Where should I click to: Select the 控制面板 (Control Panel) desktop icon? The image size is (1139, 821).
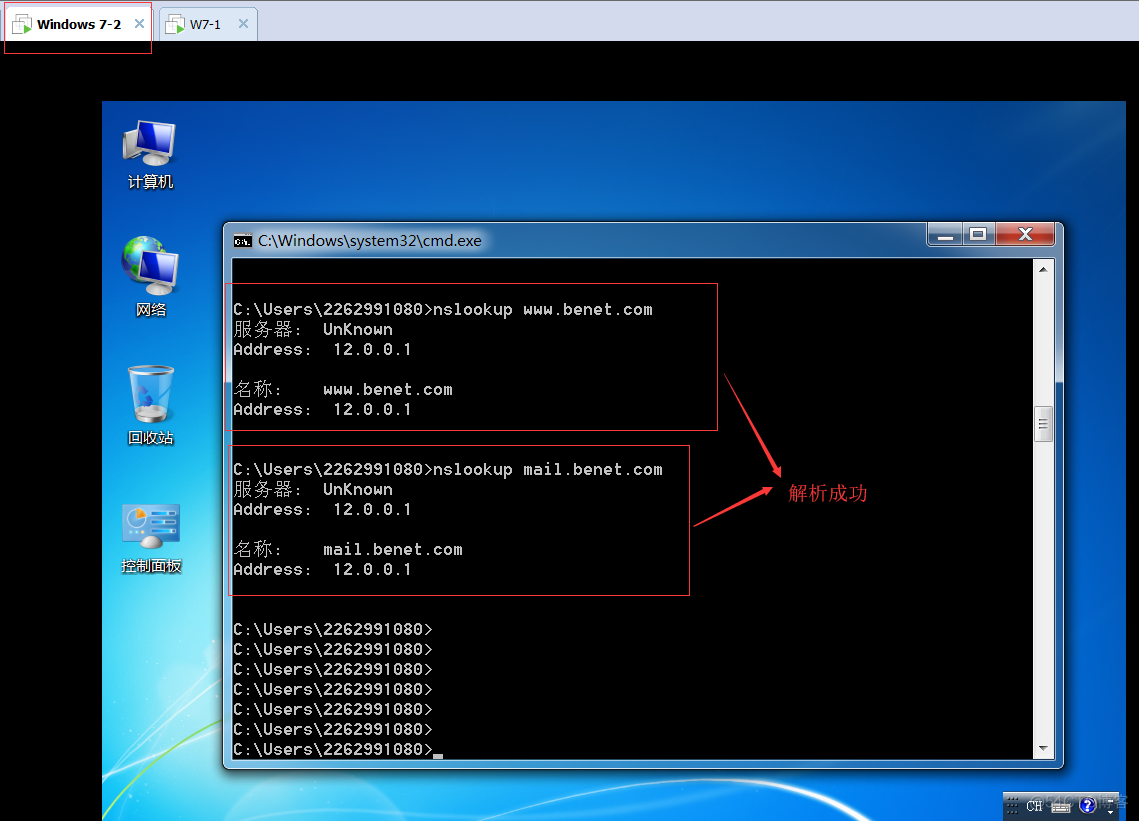click(150, 537)
